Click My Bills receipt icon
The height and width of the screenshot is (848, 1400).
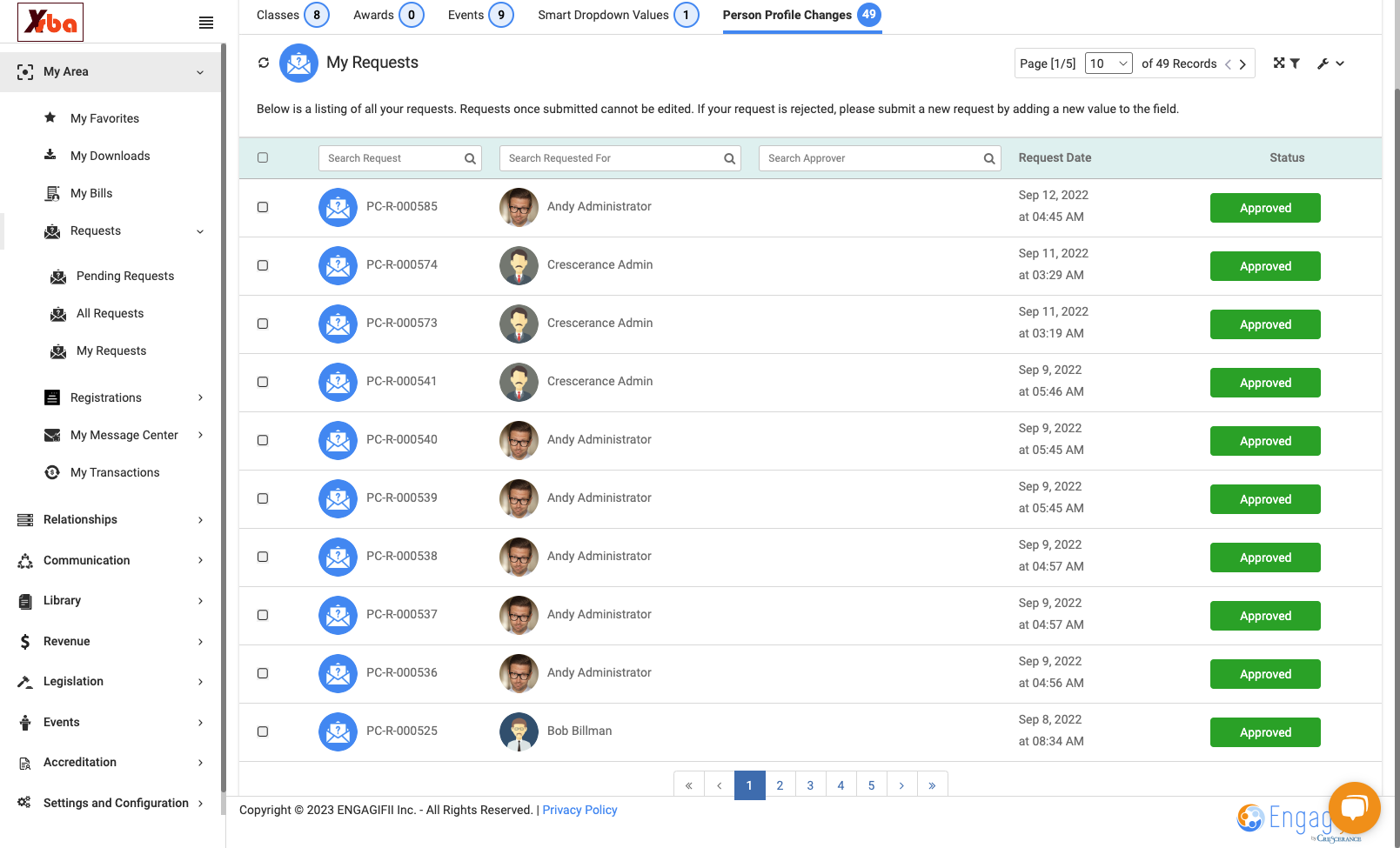[52, 193]
